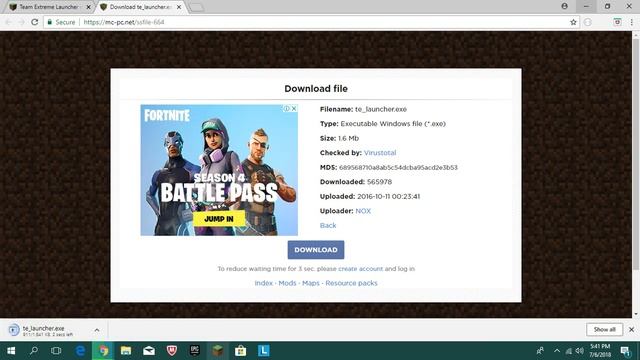
Task: Open Mail app from taskbar
Action: pyautogui.click(x=149, y=351)
